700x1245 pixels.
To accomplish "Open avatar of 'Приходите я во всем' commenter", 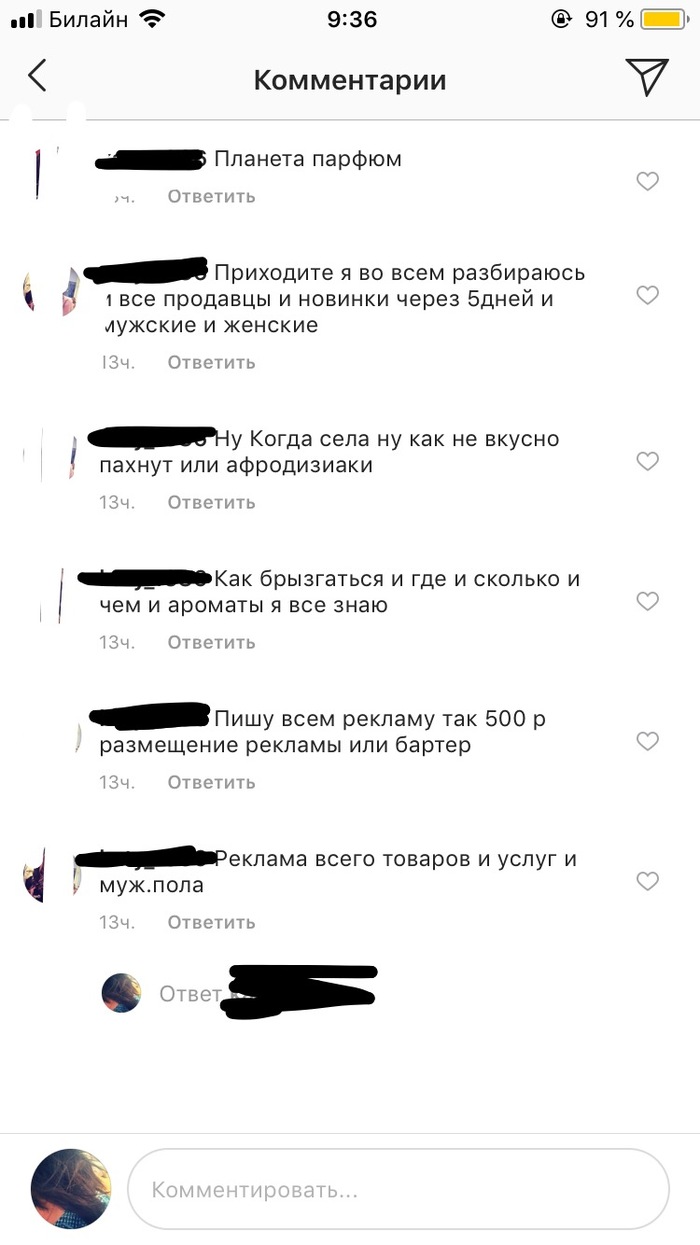I will (50, 291).
